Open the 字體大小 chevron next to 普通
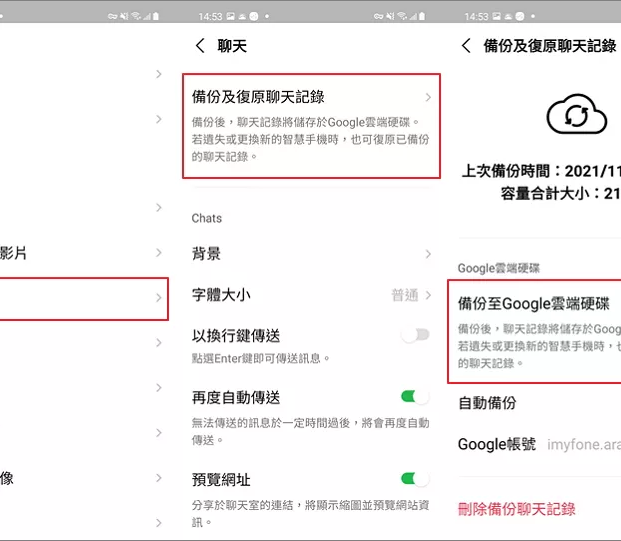This screenshot has width=621, height=541. 428,295
